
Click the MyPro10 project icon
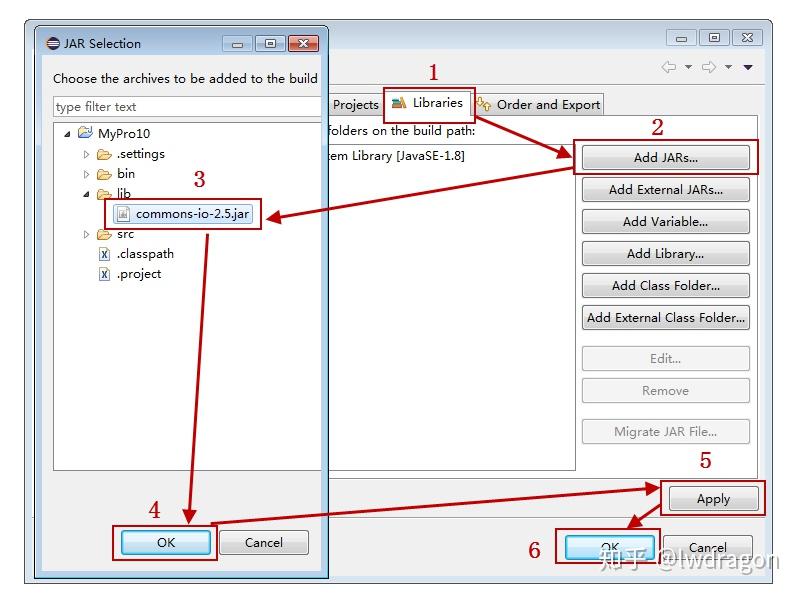coord(85,133)
